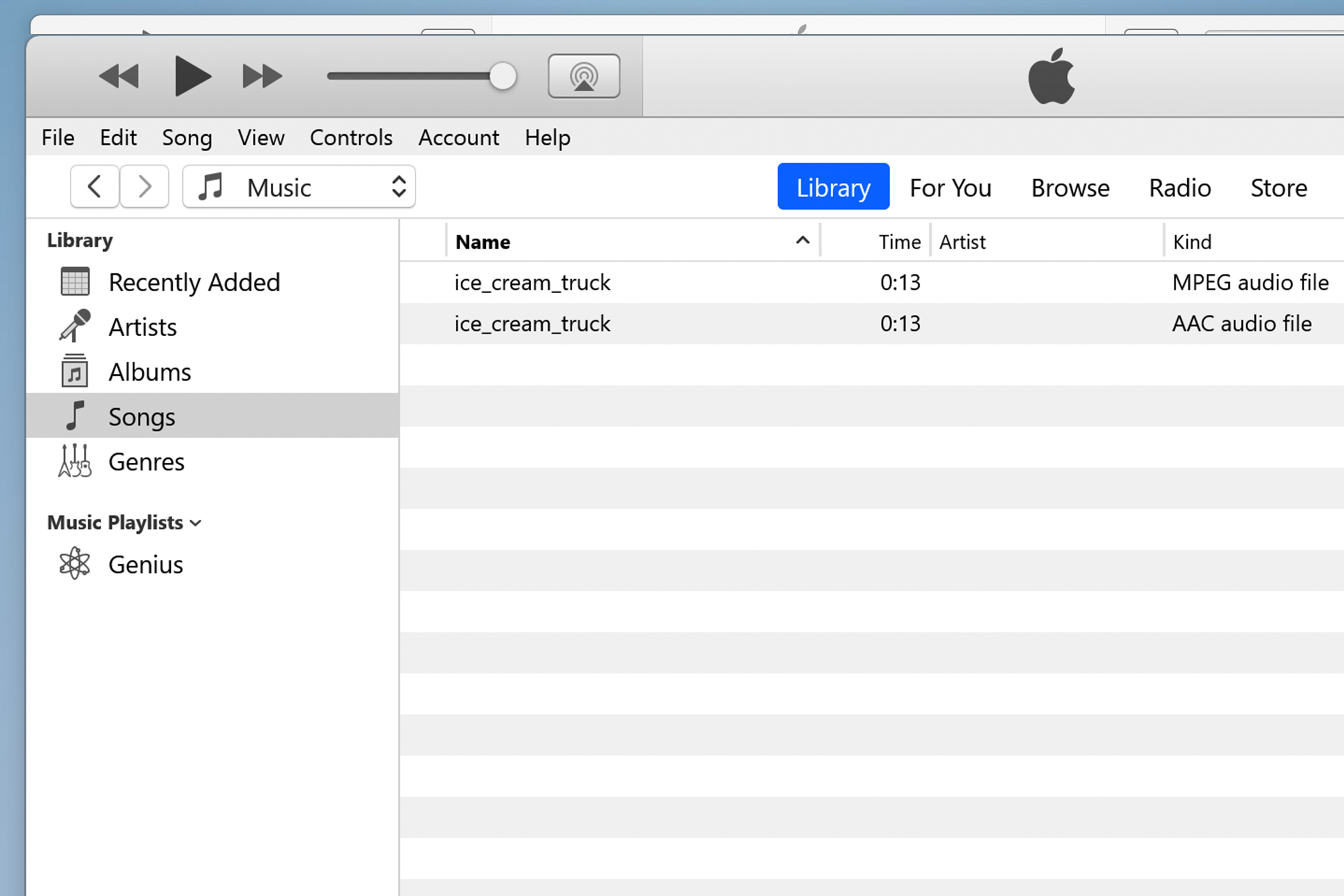Click the 0:13 time of the AAC song

[x=900, y=323]
